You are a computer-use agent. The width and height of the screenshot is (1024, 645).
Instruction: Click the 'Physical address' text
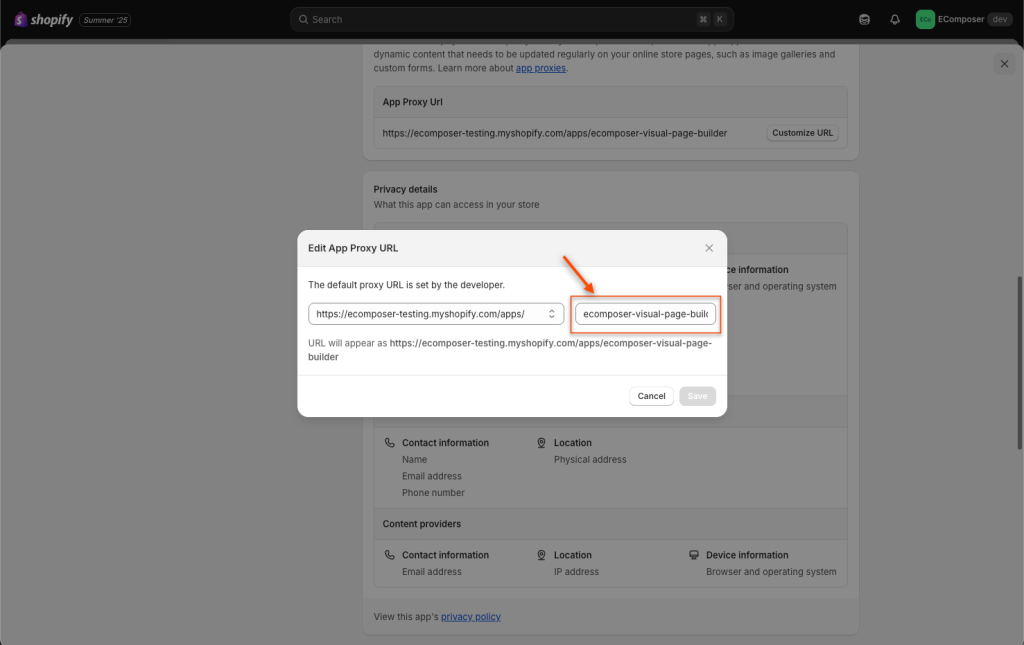coord(590,460)
